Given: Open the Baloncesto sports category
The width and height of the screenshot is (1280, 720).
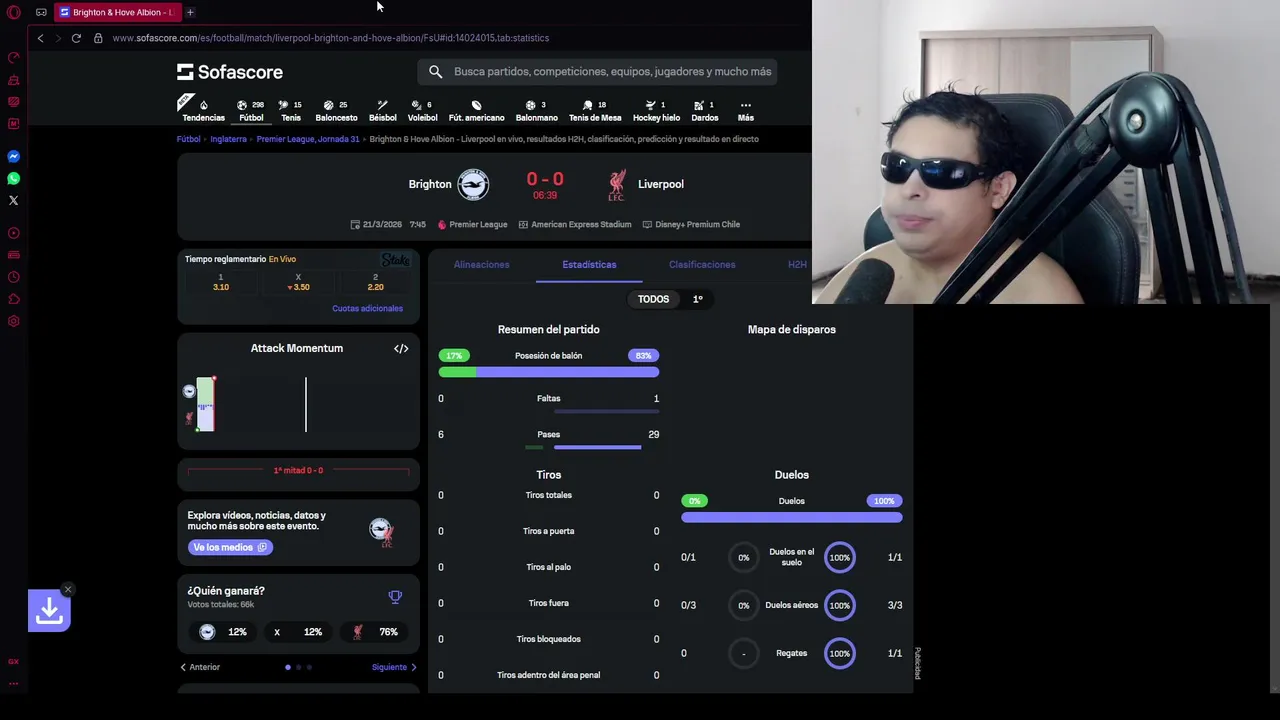Looking at the screenshot, I should (336, 110).
